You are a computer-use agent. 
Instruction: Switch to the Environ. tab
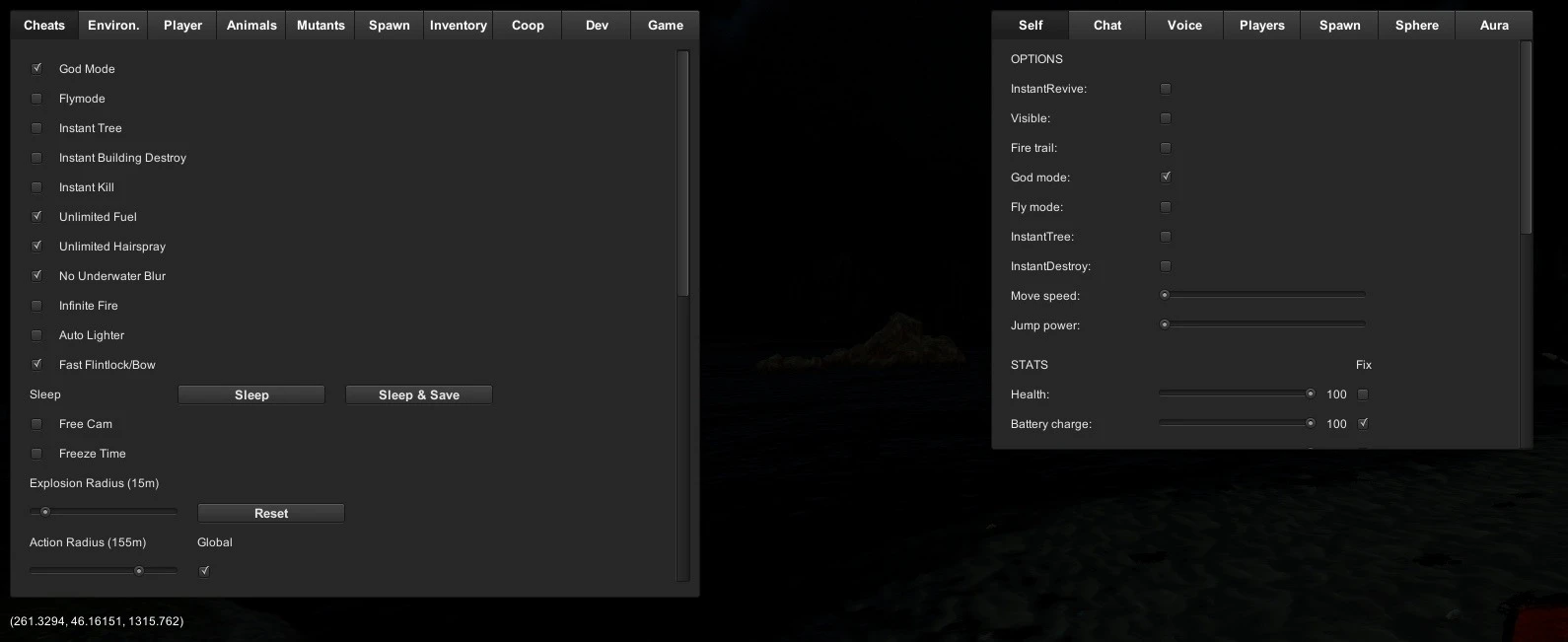113,26
